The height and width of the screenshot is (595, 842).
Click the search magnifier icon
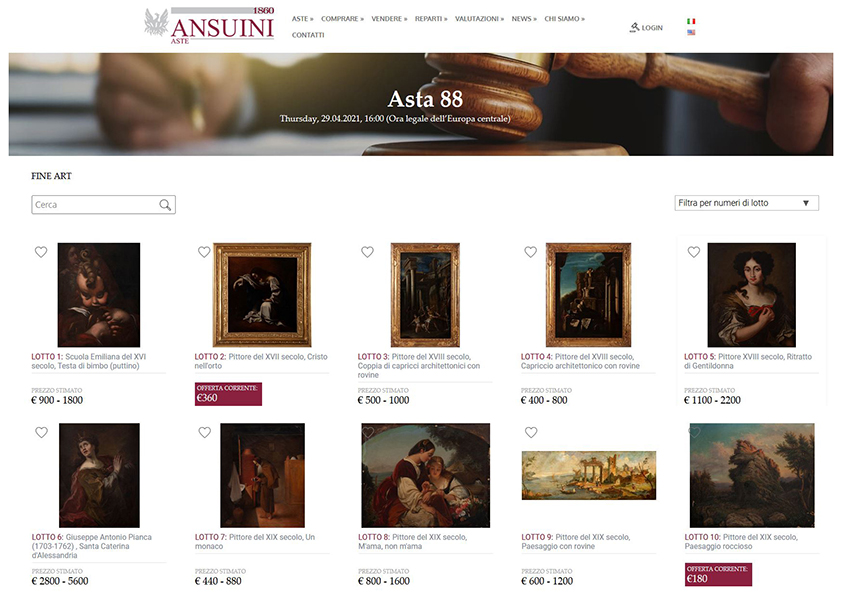coord(165,205)
